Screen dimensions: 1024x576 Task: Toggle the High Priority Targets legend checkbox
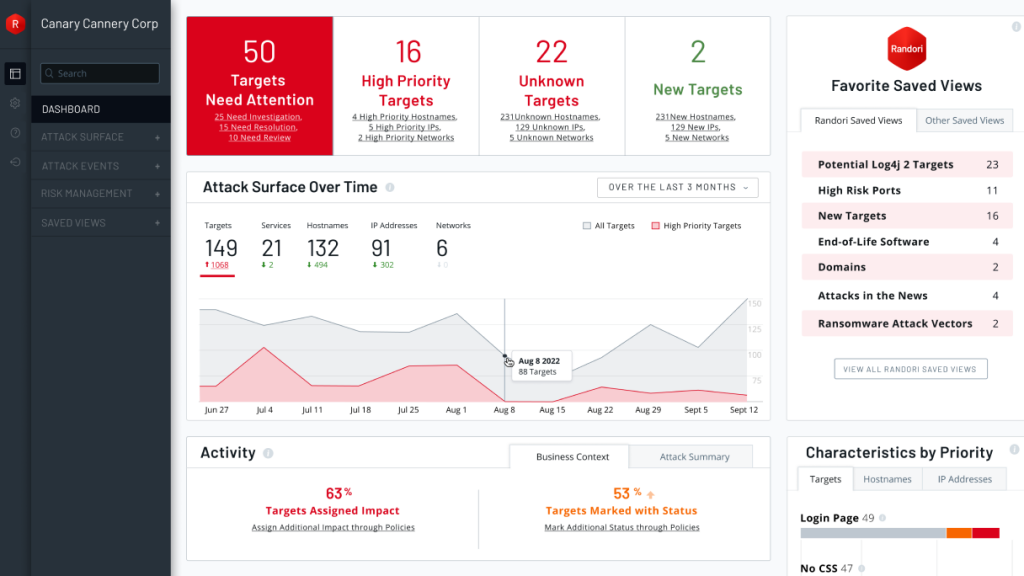click(x=656, y=226)
